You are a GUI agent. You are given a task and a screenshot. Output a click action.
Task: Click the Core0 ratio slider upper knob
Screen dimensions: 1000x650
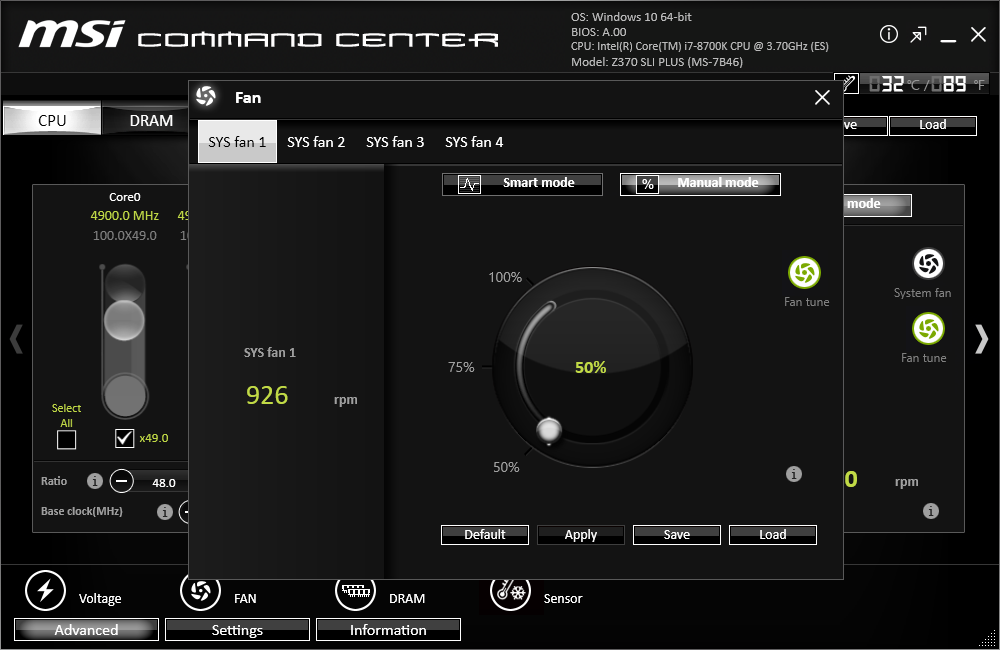coord(124,320)
